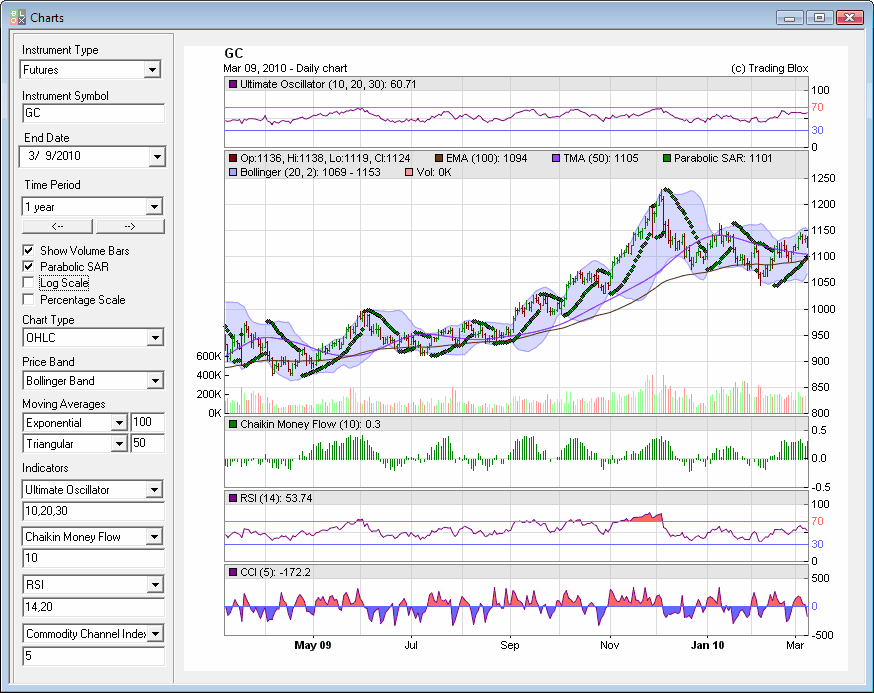Open the Triangular moving average dropdown
Viewport: 874px width, 693px height.
tap(119, 444)
